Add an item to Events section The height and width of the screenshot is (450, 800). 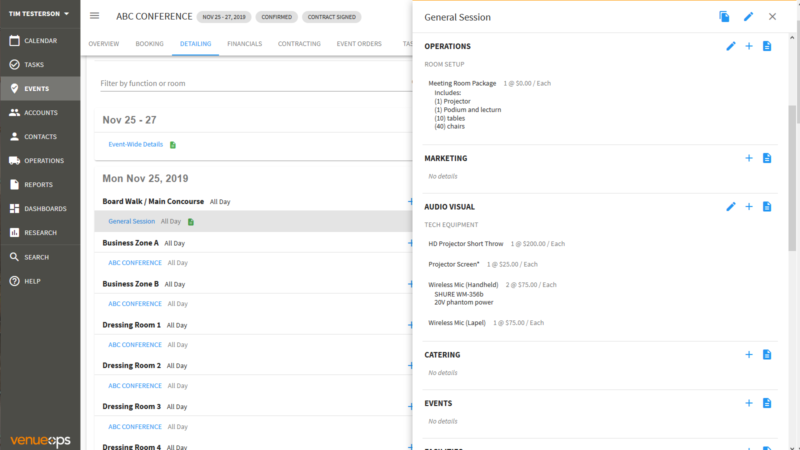[x=748, y=403]
